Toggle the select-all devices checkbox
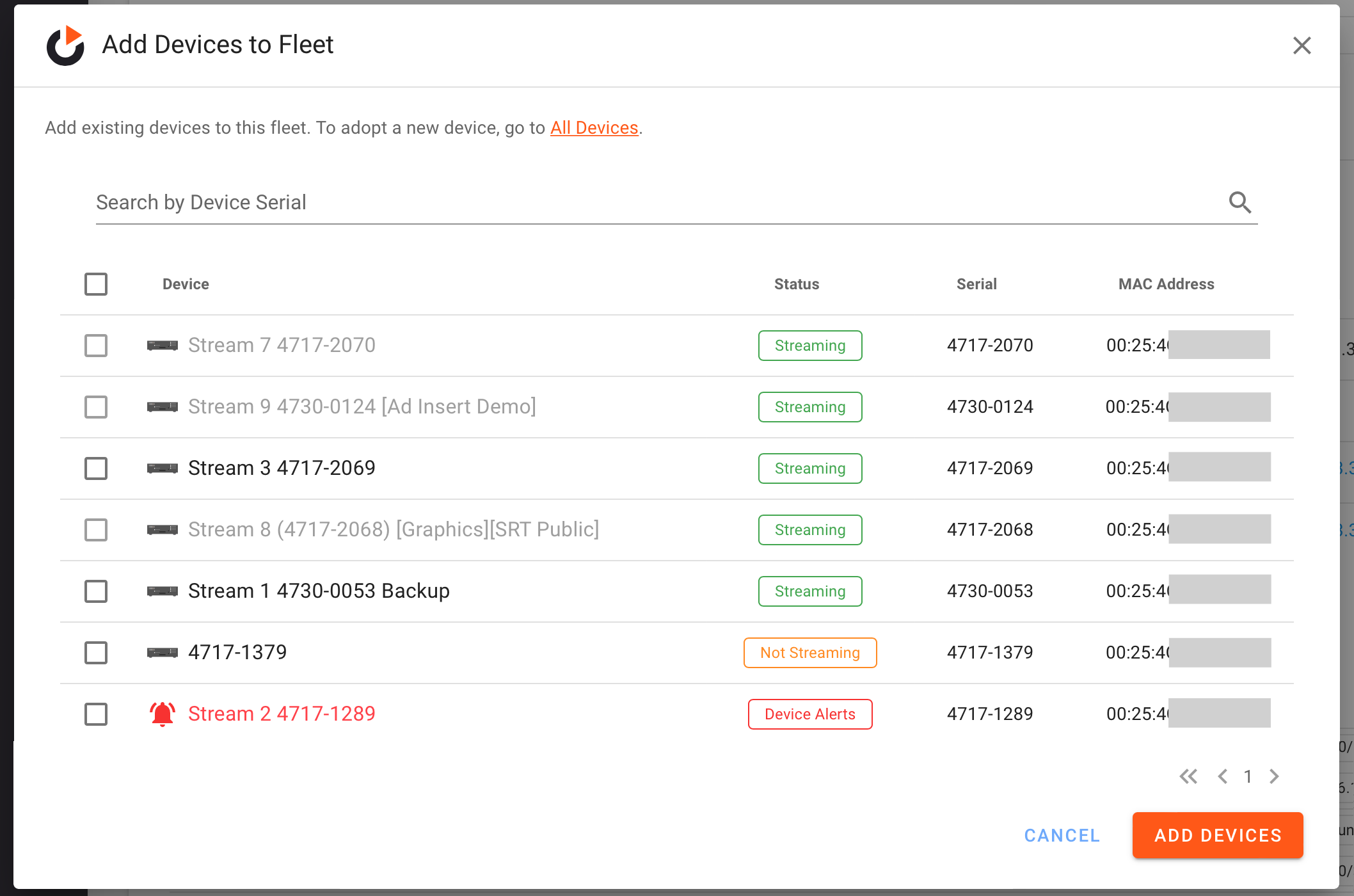The width and height of the screenshot is (1354, 896). [x=95, y=284]
